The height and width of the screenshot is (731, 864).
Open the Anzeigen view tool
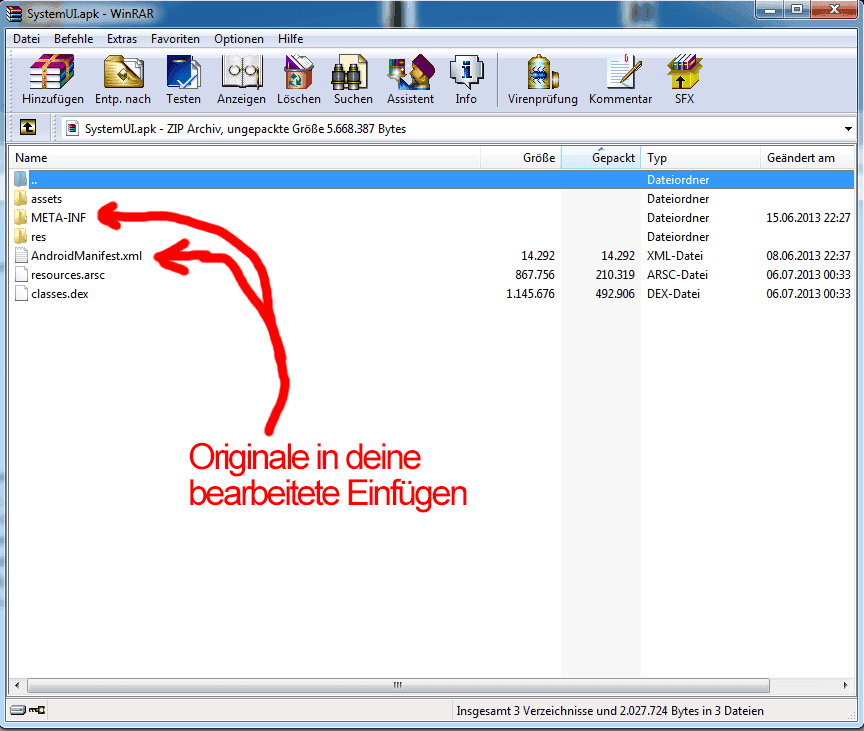[241, 72]
